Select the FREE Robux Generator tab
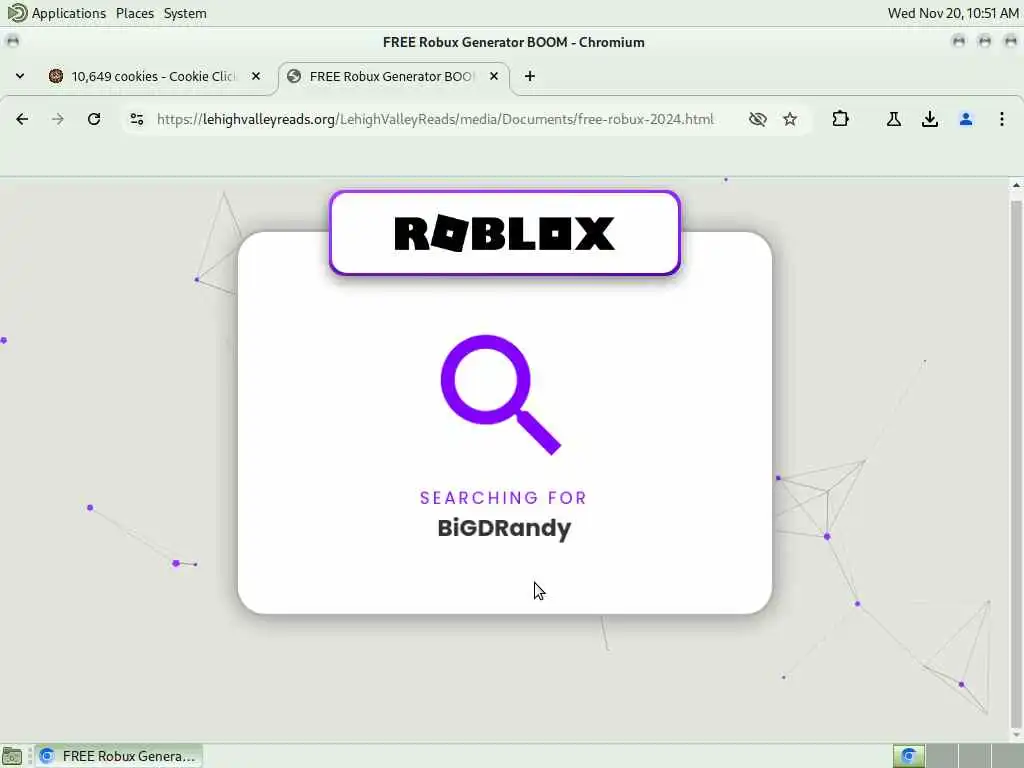Screen dimensions: 1024x768 392,76
